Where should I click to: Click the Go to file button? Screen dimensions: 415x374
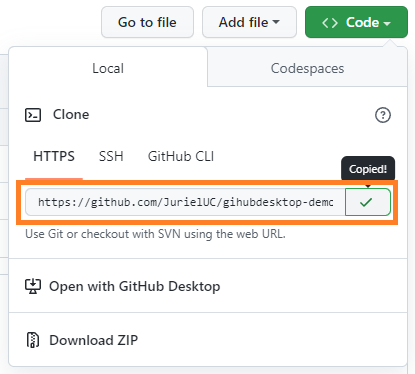pyautogui.click(x=147, y=22)
